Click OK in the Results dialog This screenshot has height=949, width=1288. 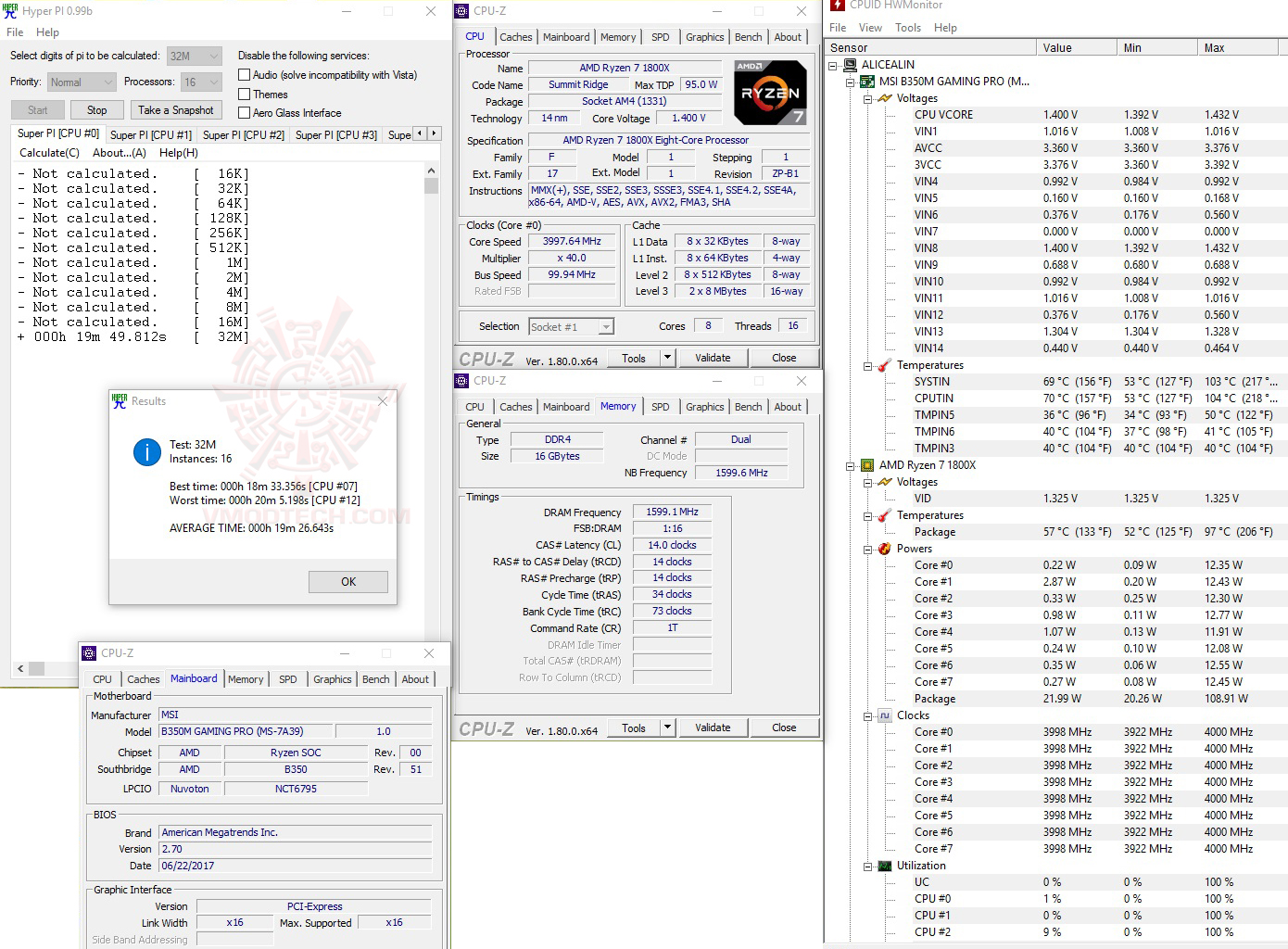[348, 582]
